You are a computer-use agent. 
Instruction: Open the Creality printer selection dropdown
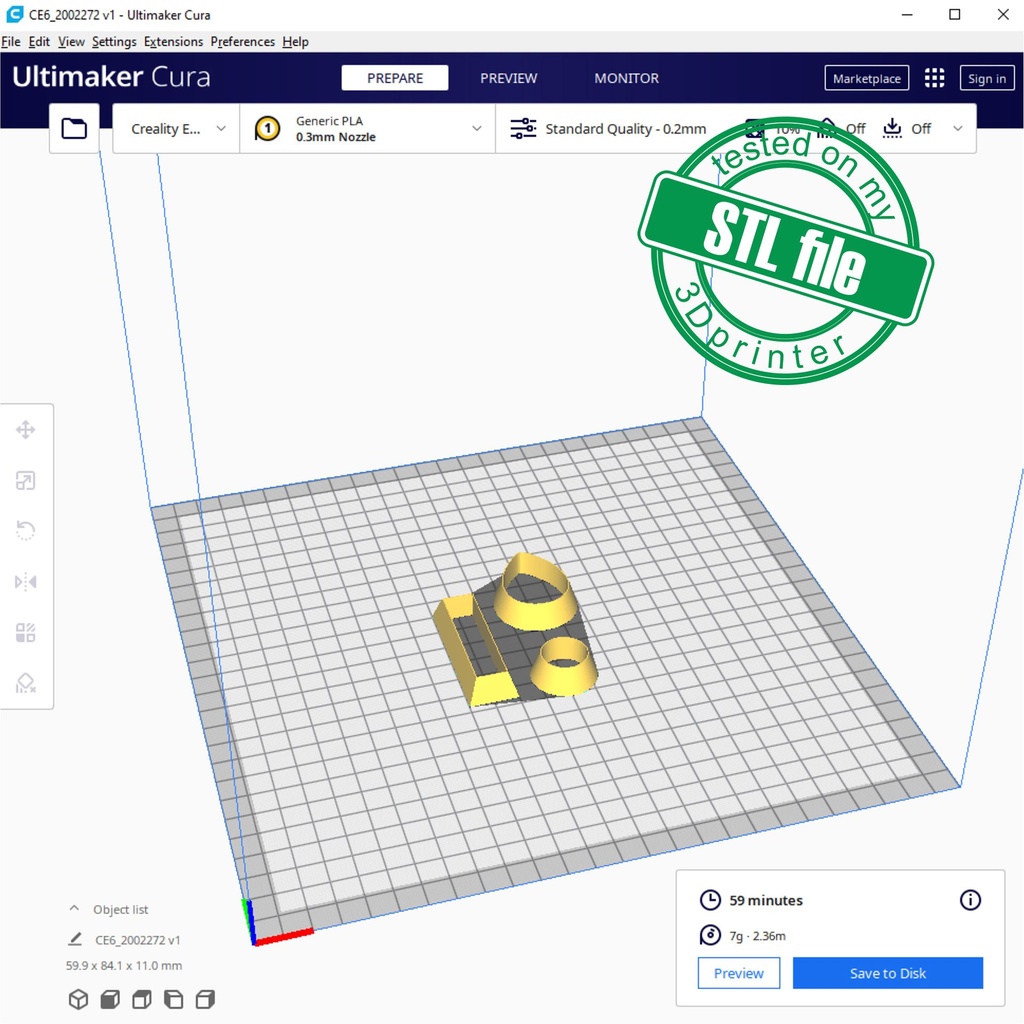pyautogui.click(x=175, y=128)
